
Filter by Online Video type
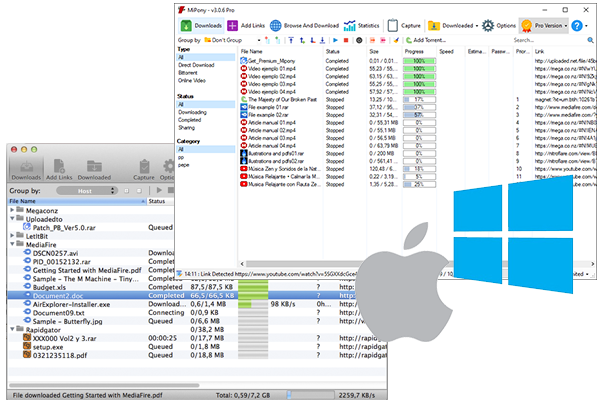[x=192, y=80]
